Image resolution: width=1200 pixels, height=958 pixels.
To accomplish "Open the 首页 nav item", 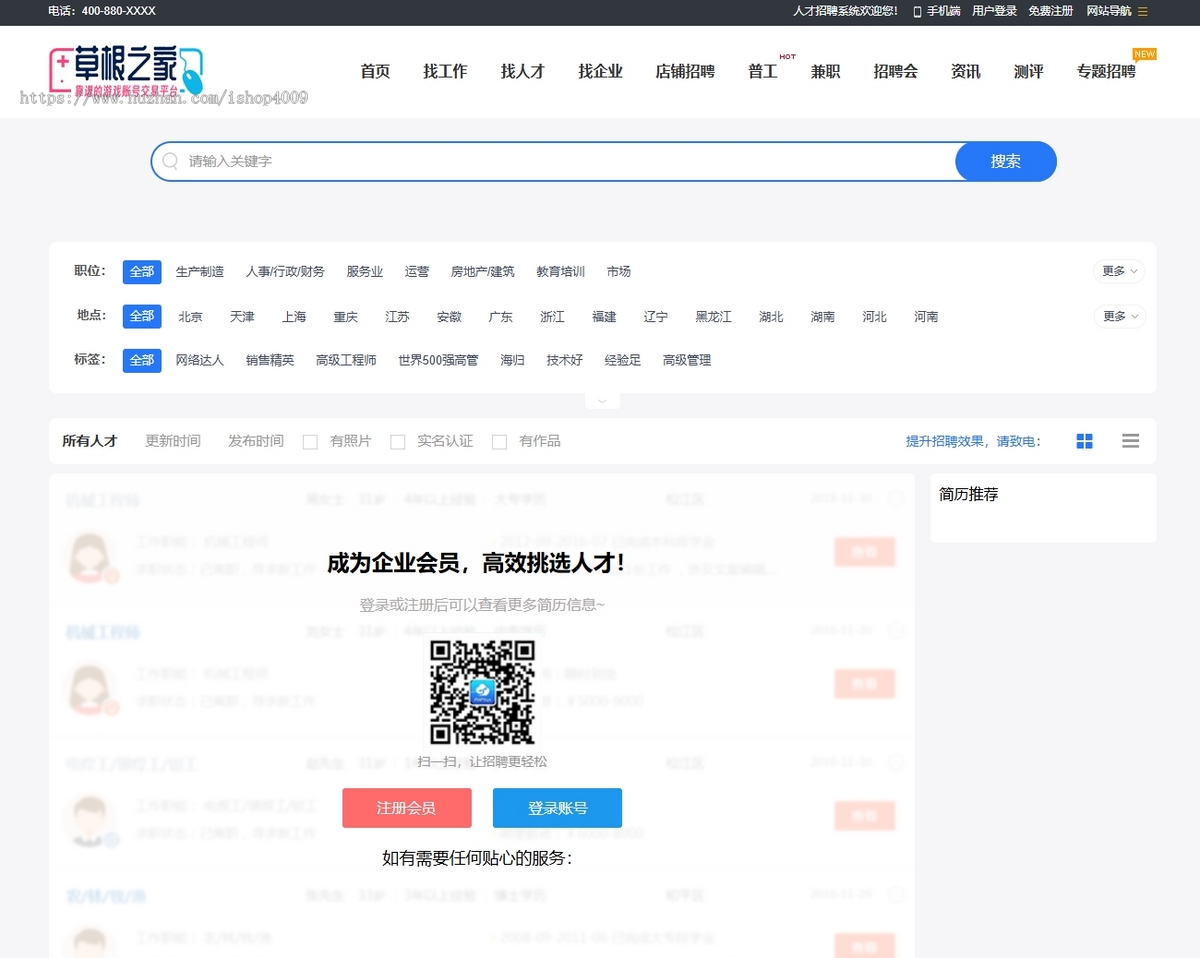I will (x=375, y=71).
